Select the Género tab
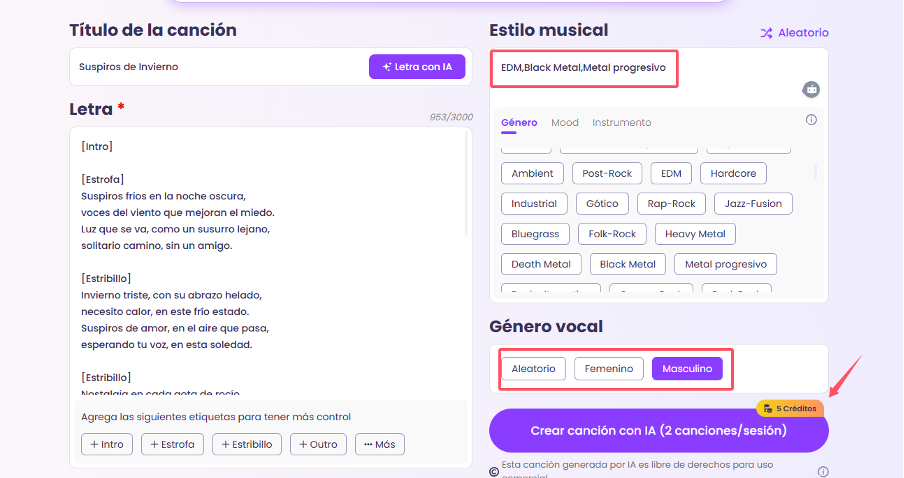Viewport: 904px width, 478px height. (519, 123)
